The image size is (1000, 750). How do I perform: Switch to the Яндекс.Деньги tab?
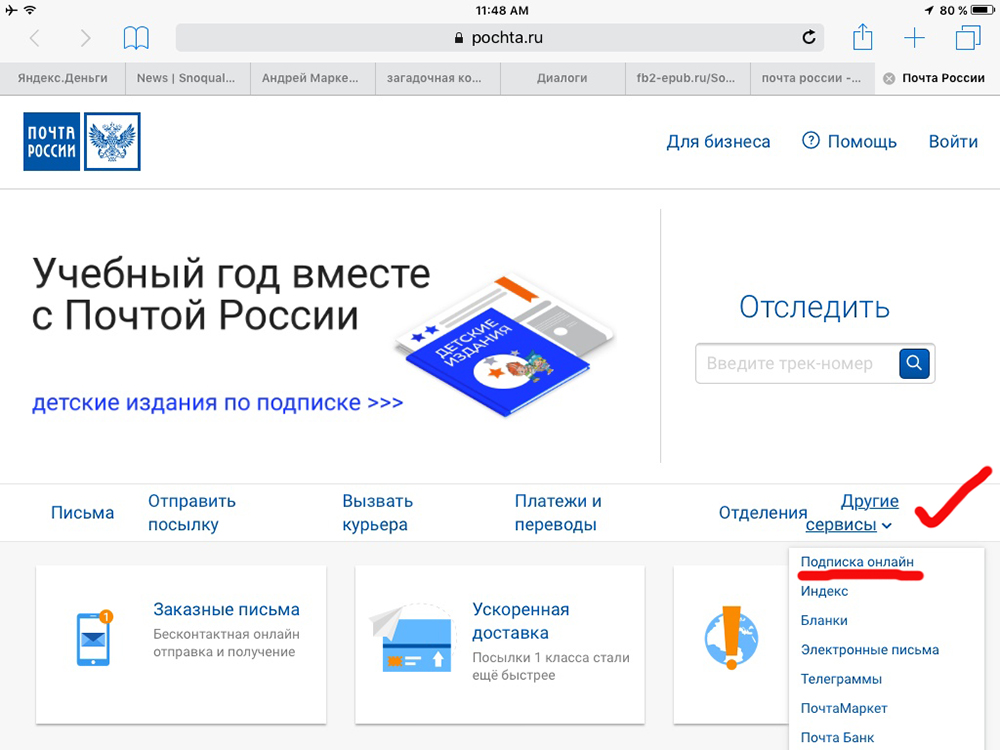tap(62, 78)
